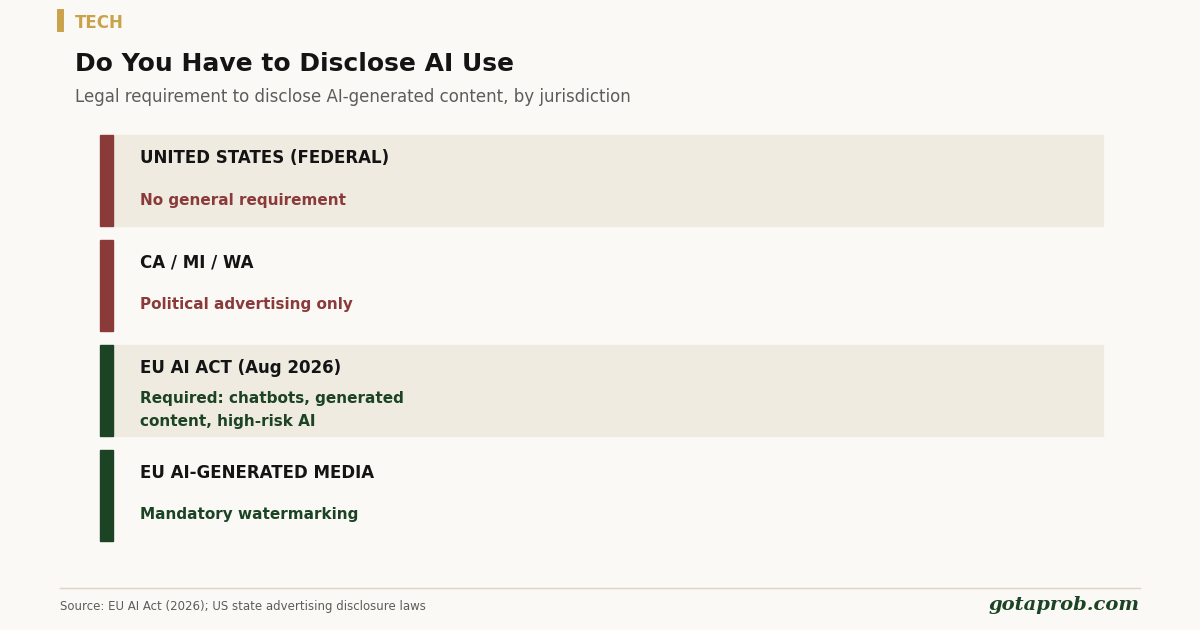Select the UNITED STATES (FEDERAL) heading
The height and width of the screenshot is (630, 1200).
264,158
